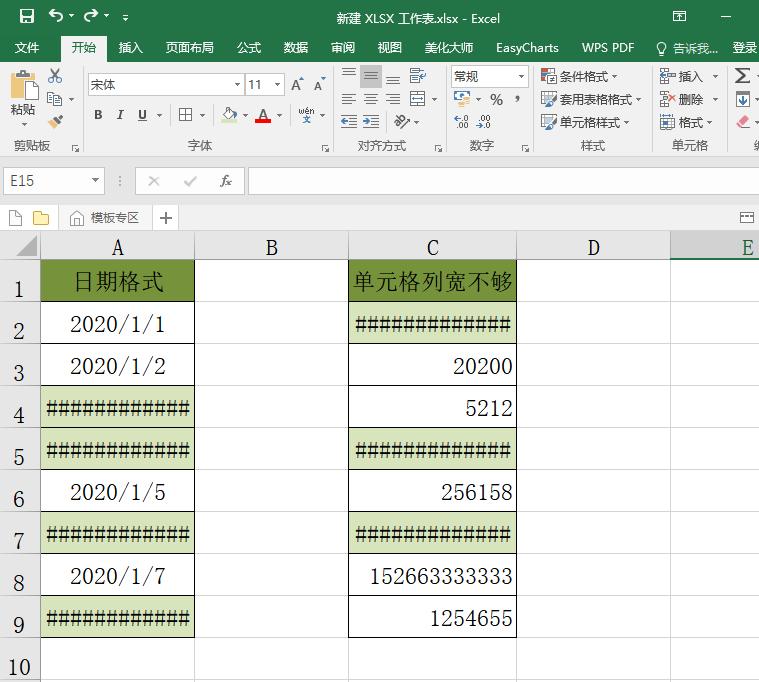
Task: Open the Name Box dropdown arrow
Action: point(96,181)
